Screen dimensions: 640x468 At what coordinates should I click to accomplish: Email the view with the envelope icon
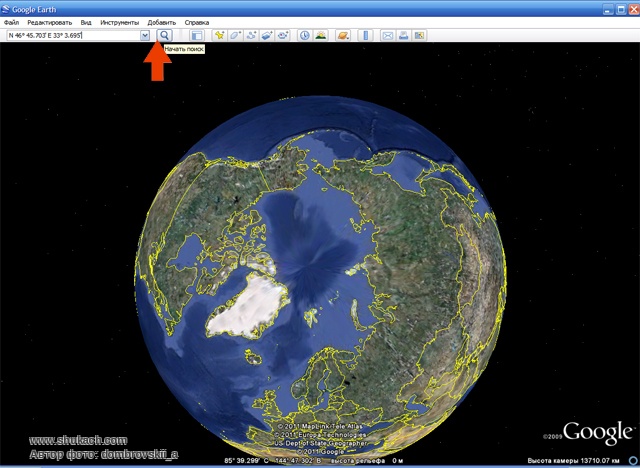[x=387, y=35]
